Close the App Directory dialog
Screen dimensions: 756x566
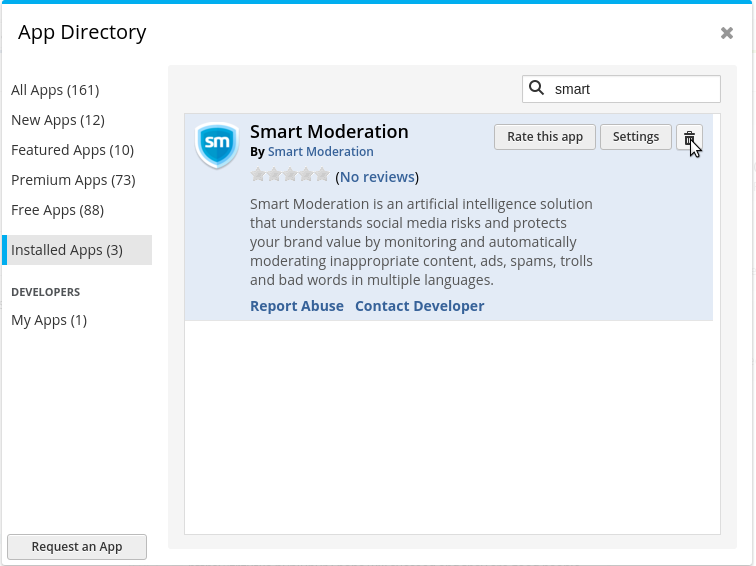pos(727,33)
